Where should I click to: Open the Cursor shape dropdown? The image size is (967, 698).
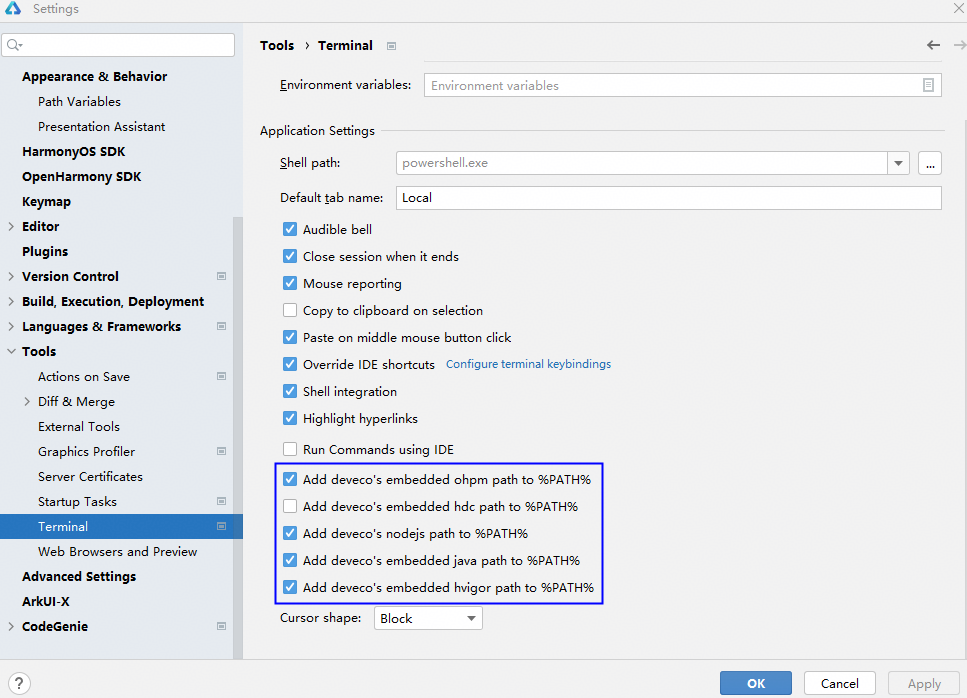[428, 619]
